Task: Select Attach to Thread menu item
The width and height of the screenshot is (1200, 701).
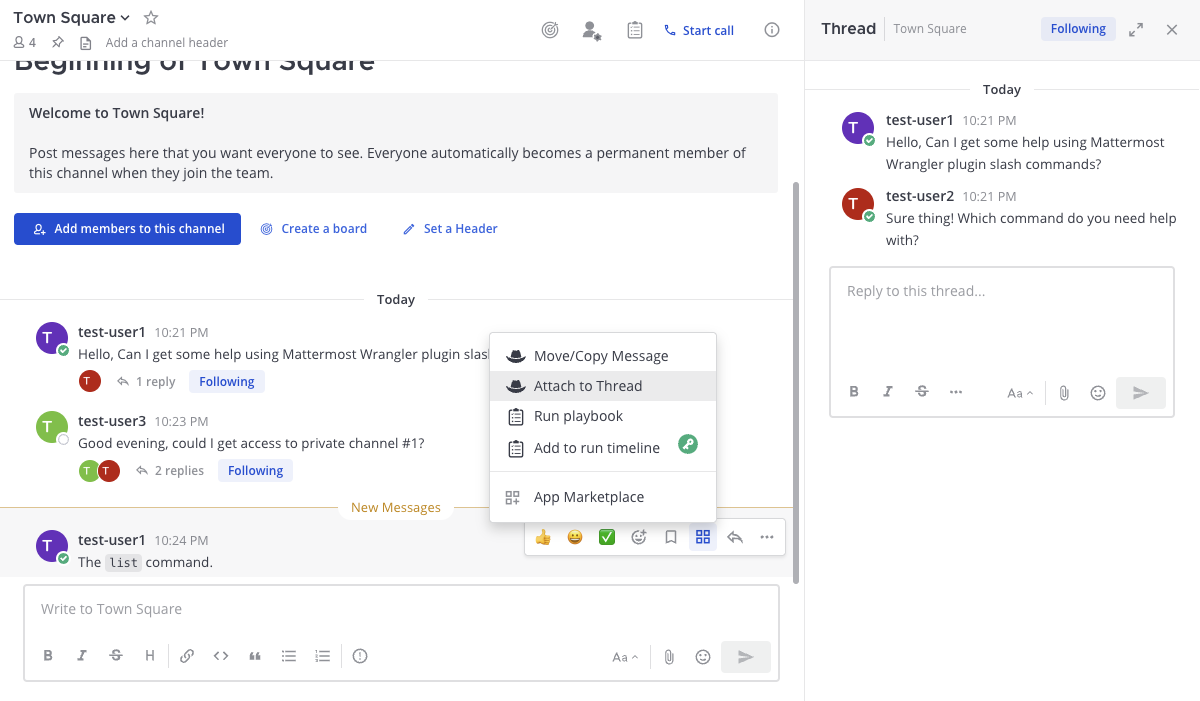Action: click(588, 386)
